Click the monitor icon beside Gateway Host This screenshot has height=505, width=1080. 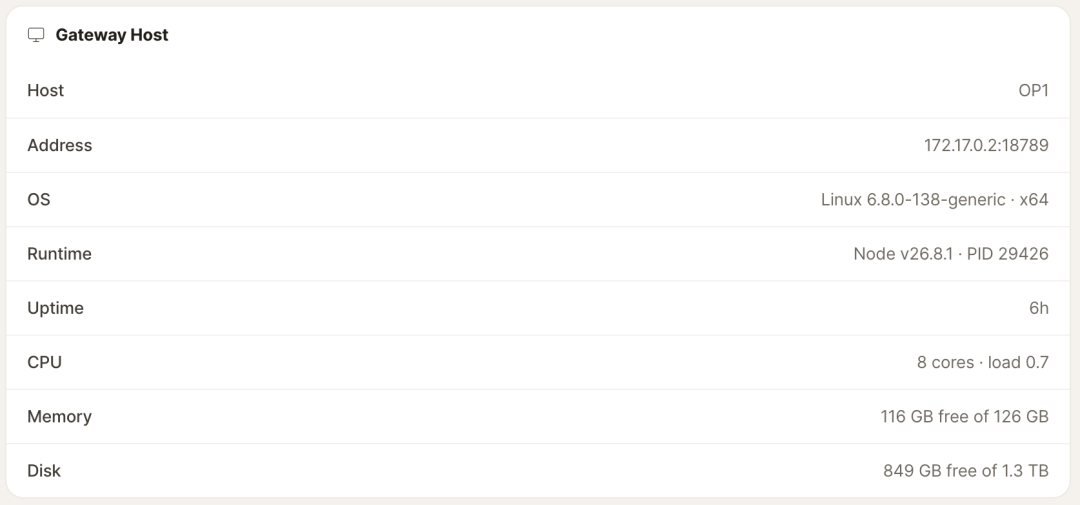36,35
